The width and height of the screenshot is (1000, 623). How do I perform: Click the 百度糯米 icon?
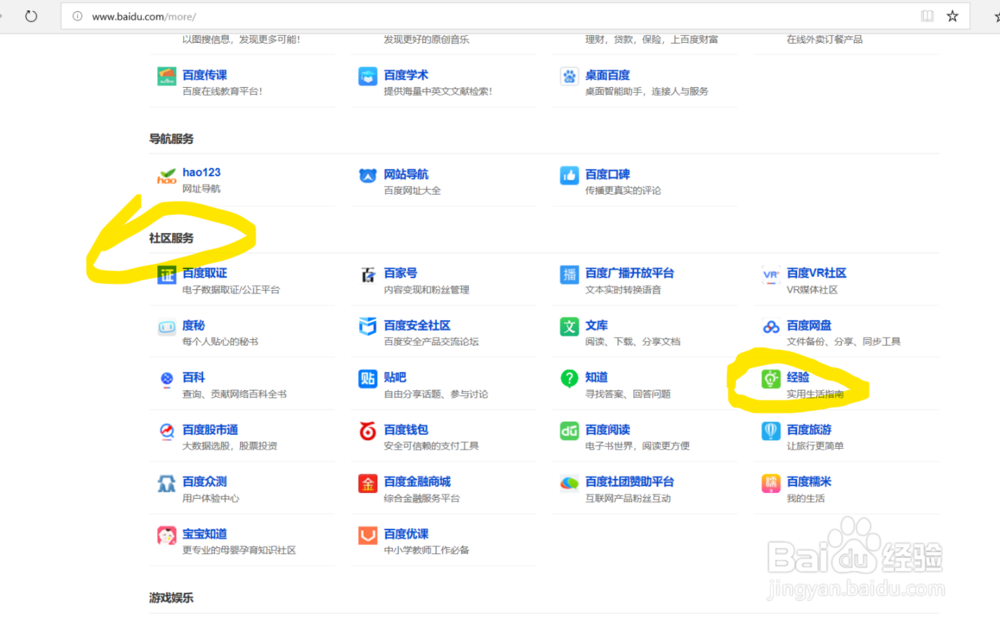(x=770, y=483)
